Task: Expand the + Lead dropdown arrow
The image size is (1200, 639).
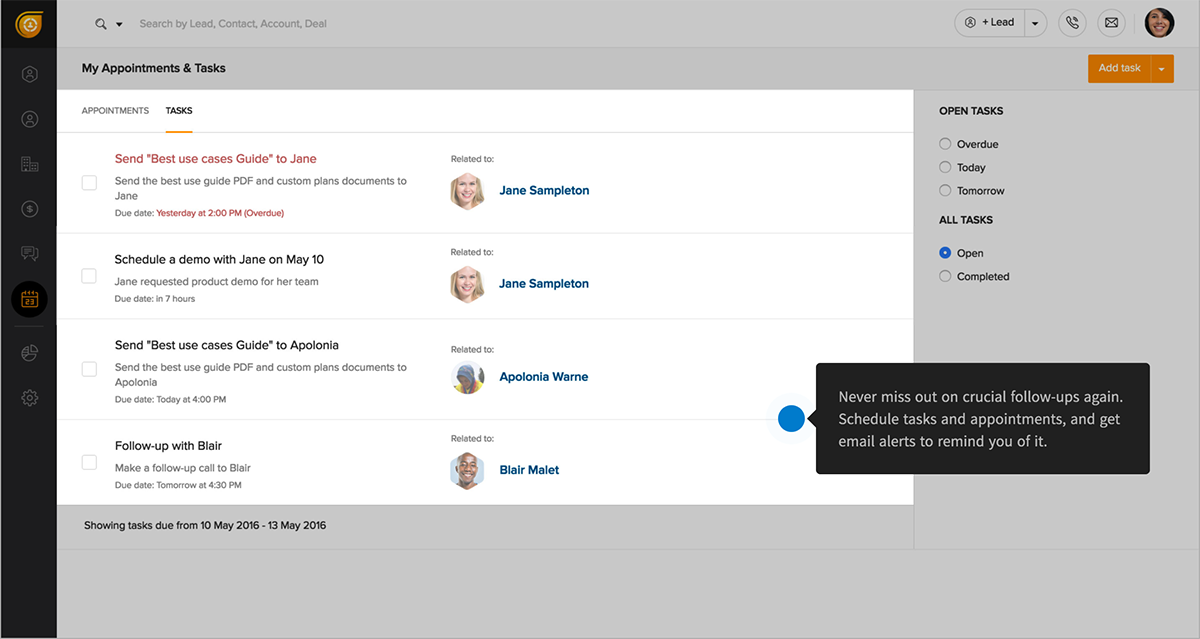Action: tap(1035, 23)
